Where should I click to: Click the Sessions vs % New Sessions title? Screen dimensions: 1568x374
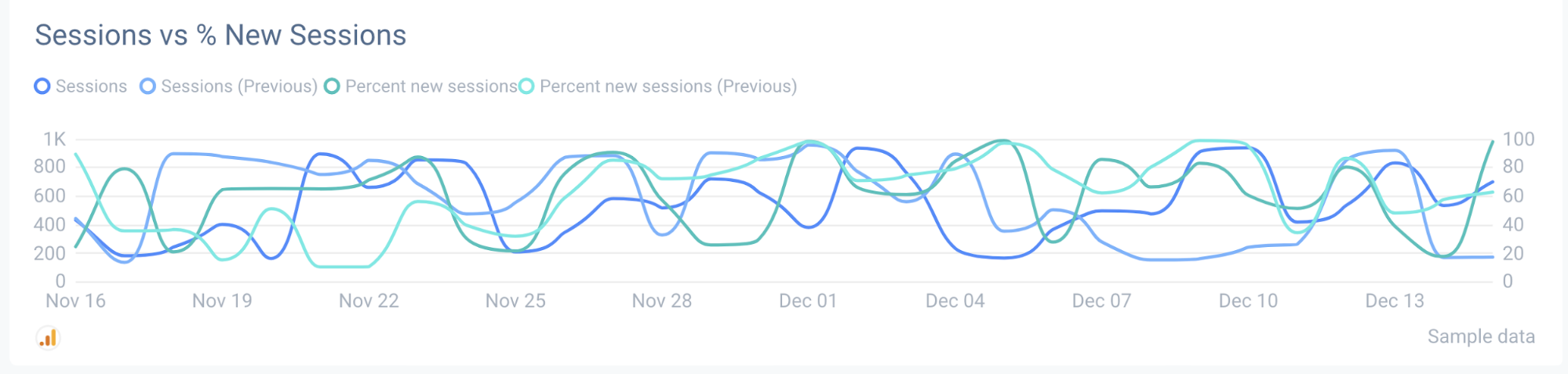tap(220, 35)
